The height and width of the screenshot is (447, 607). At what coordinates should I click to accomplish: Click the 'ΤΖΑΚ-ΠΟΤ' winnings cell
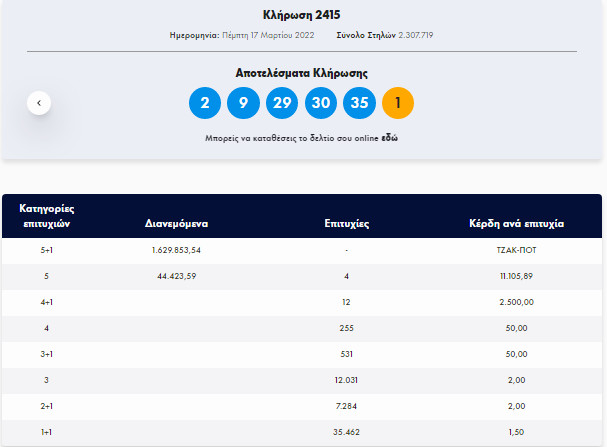click(x=516, y=250)
